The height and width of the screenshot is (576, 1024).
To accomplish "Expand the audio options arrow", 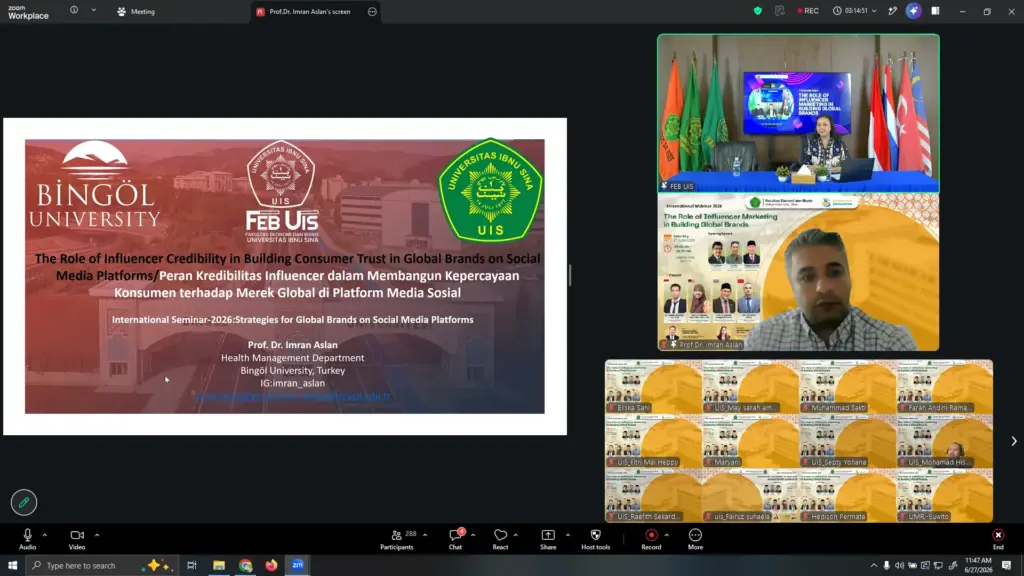I will (x=44, y=536).
